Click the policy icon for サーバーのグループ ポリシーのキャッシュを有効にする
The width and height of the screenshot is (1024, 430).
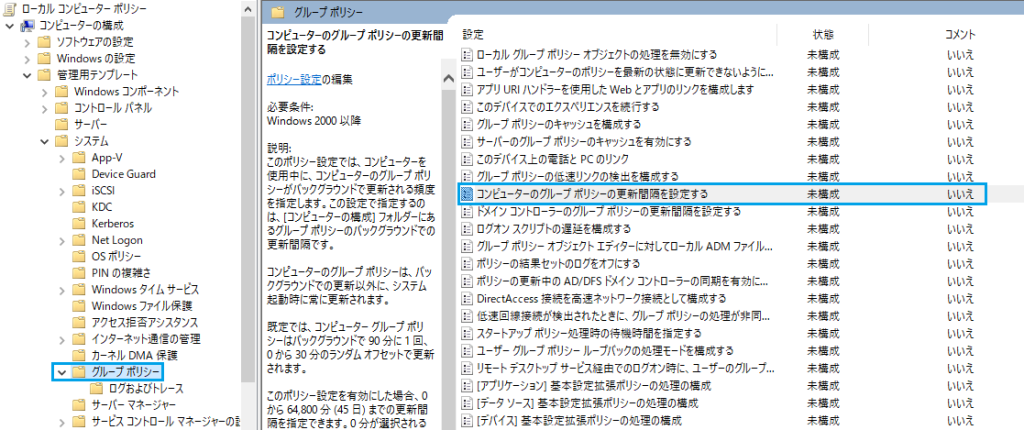pyautogui.click(x=466, y=142)
